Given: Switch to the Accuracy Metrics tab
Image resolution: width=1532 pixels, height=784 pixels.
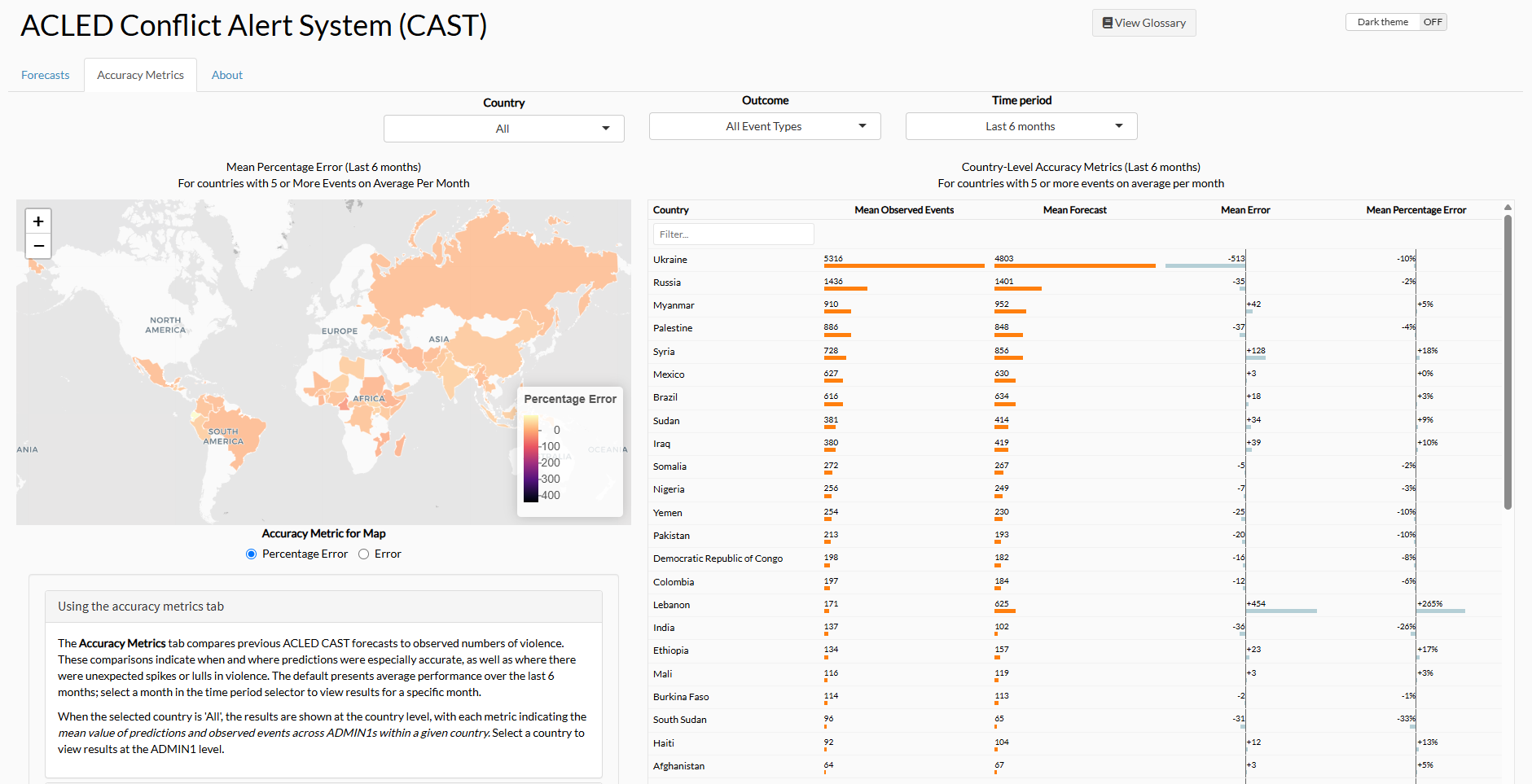Looking at the screenshot, I should (141, 75).
